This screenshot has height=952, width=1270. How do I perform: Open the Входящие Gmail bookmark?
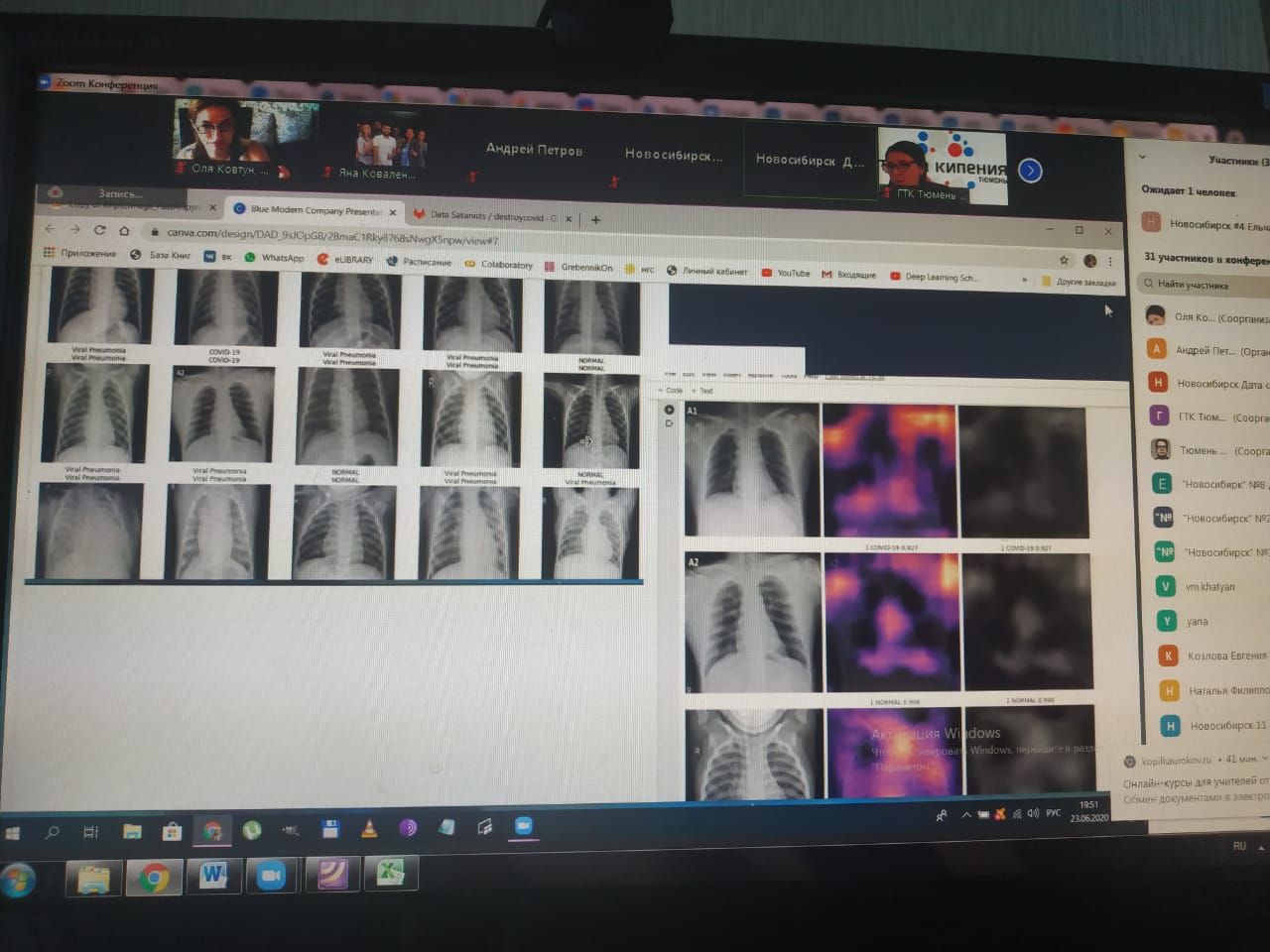pos(848,275)
